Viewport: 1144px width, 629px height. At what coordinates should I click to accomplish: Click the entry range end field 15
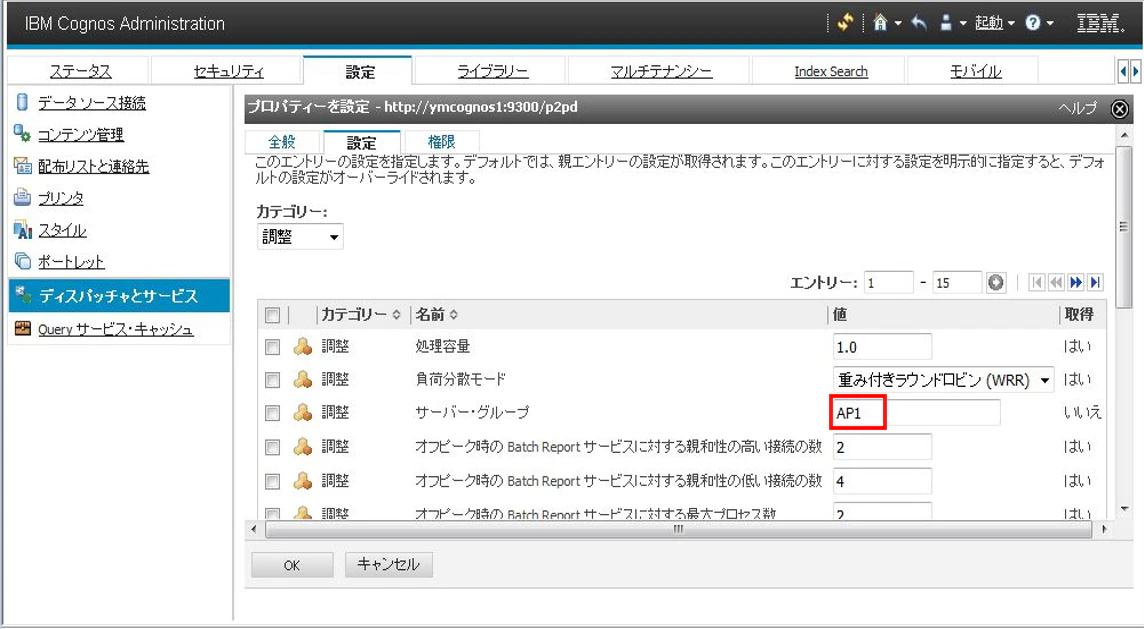956,282
